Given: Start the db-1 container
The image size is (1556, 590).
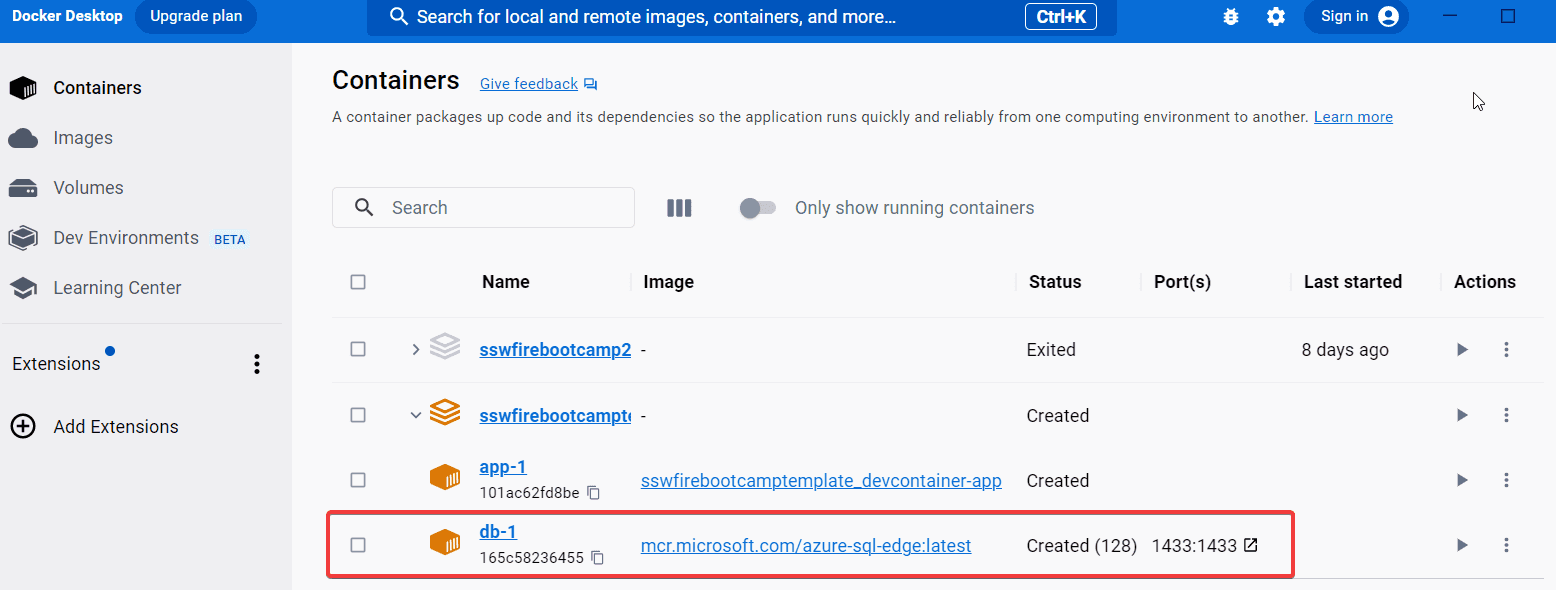Looking at the screenshot, I should click(1462, 545).
